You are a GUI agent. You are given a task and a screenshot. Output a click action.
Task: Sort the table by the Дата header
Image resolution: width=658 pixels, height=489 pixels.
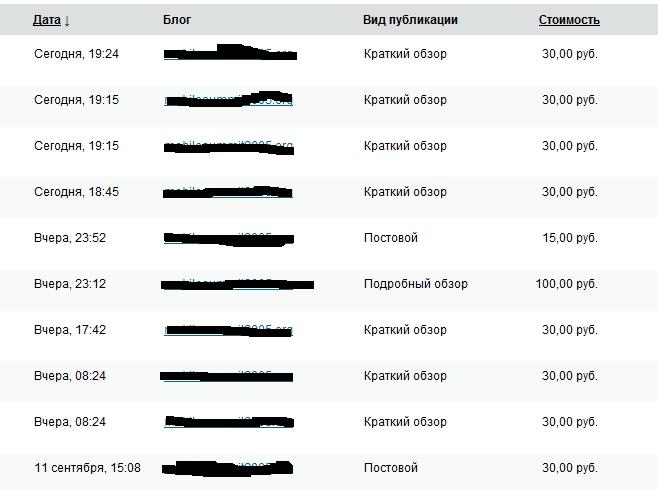click(46, 20)
